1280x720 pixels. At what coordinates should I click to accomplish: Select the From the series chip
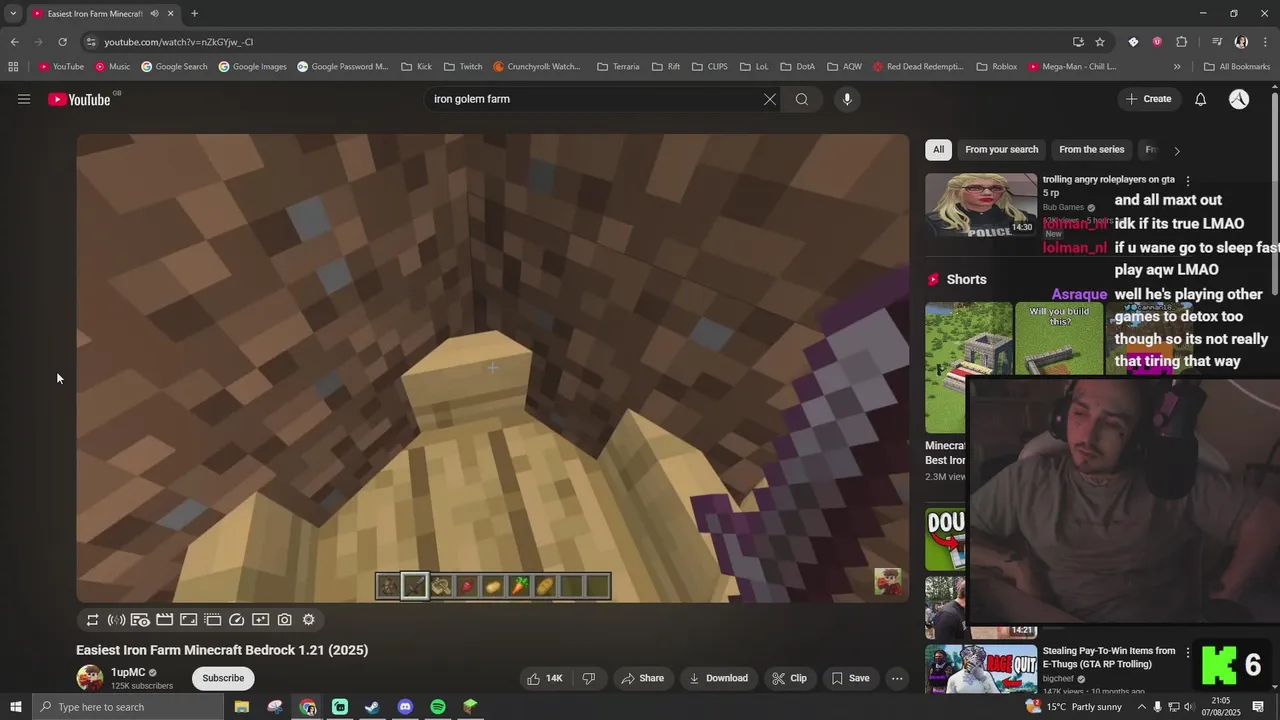[1091, 150]
